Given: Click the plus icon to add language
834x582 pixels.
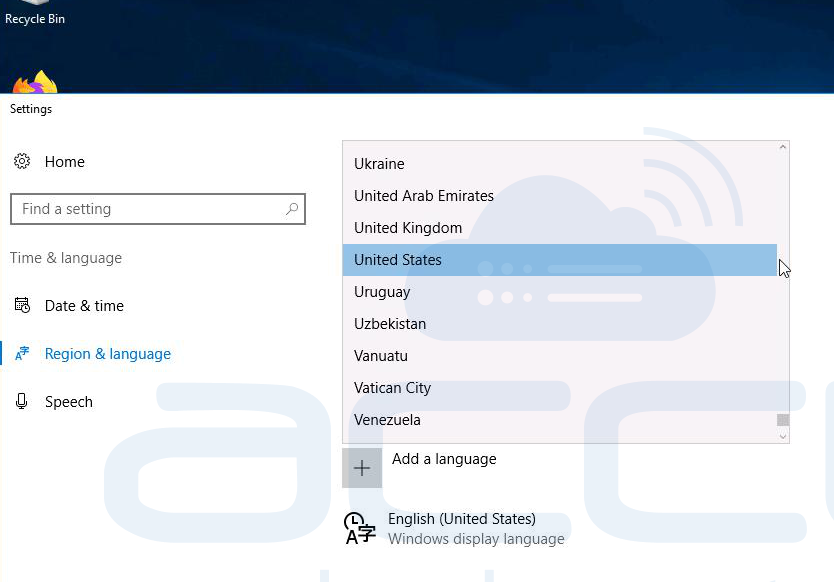Looking at the screenshot, I should [362, 468].
